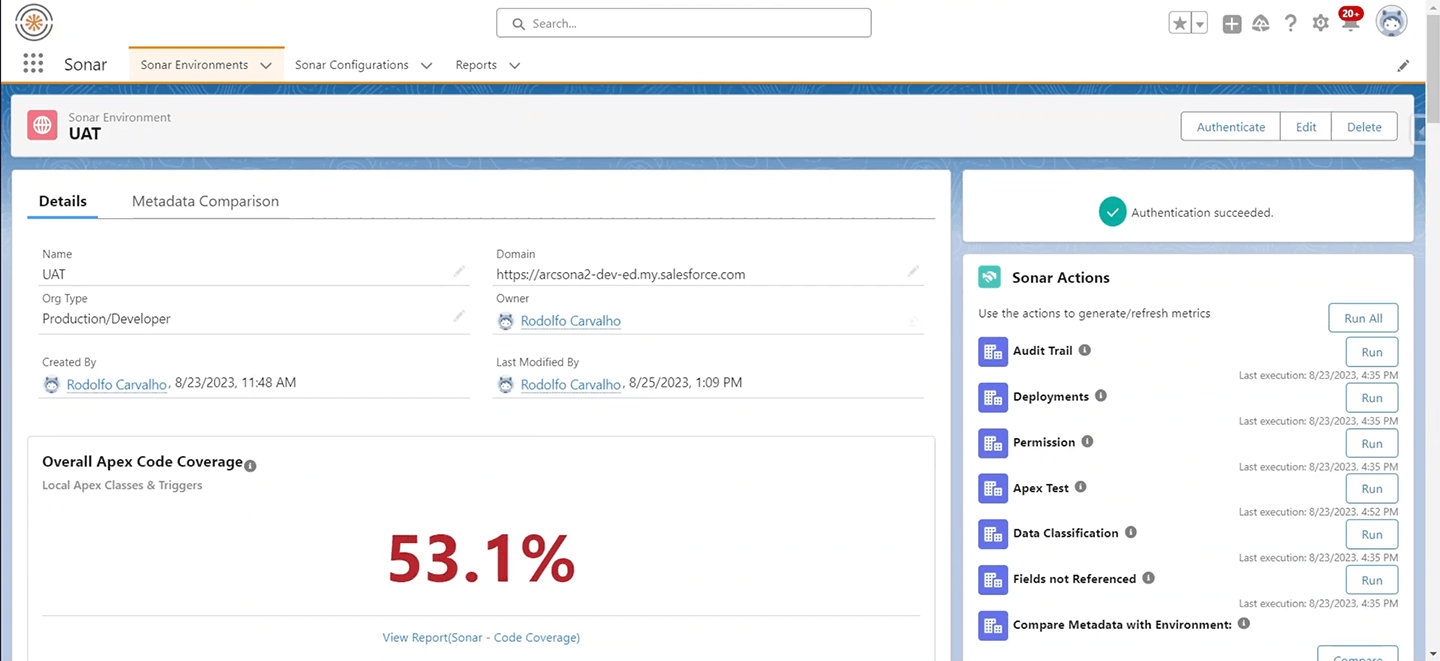Open the Setup gear icon

(1321, 23)
